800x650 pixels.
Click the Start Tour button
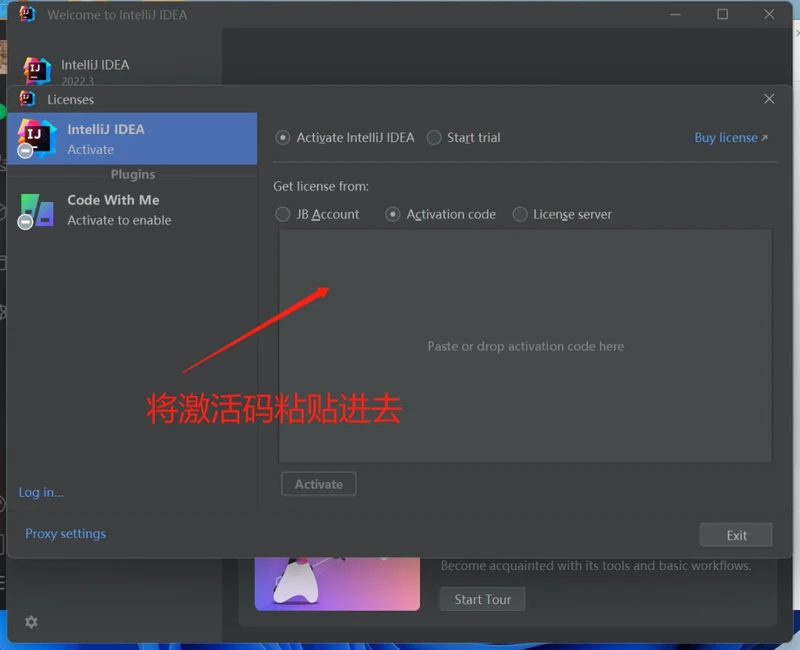coord(482,599)
